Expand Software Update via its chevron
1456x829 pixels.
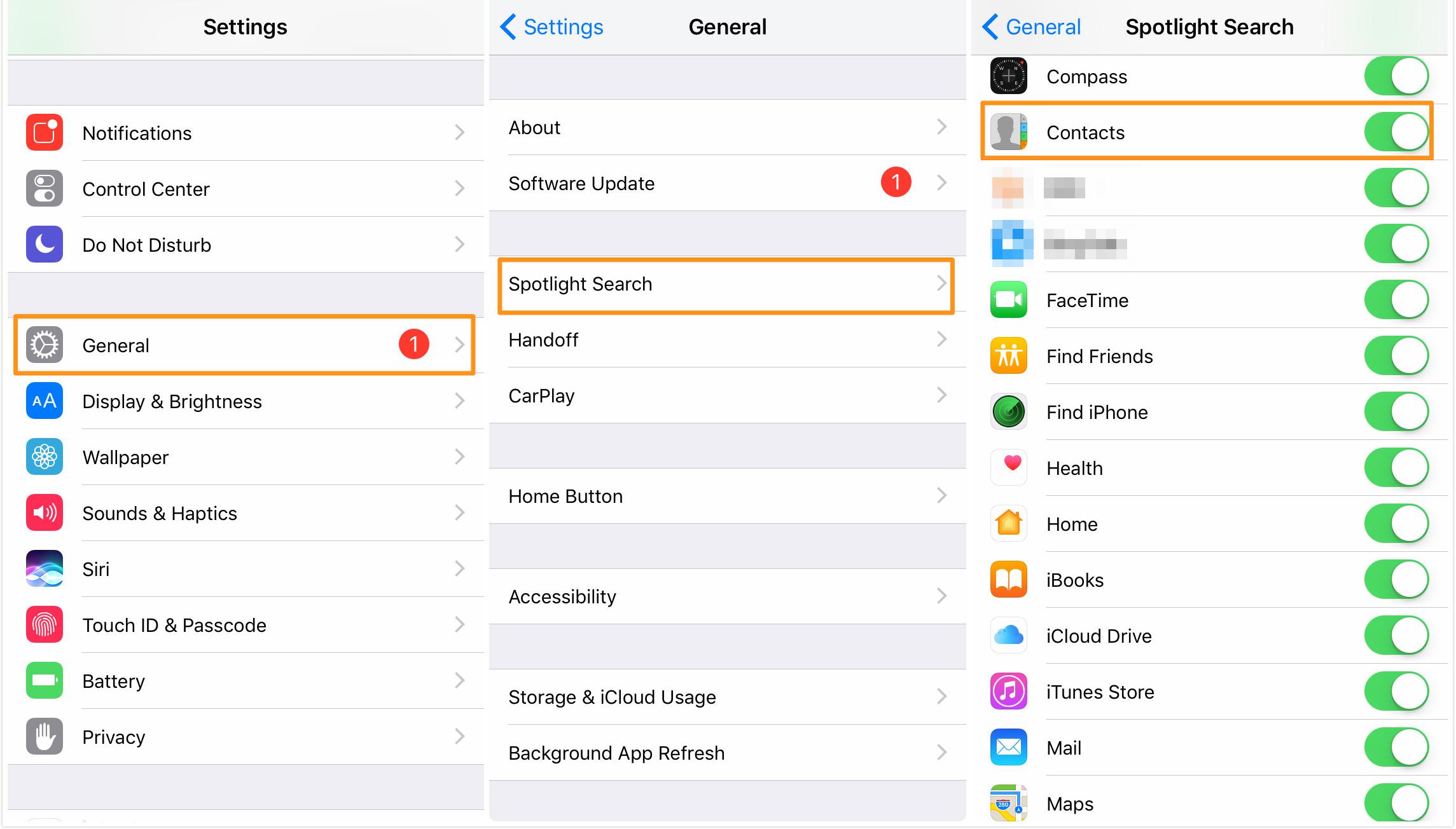[942, 183]
